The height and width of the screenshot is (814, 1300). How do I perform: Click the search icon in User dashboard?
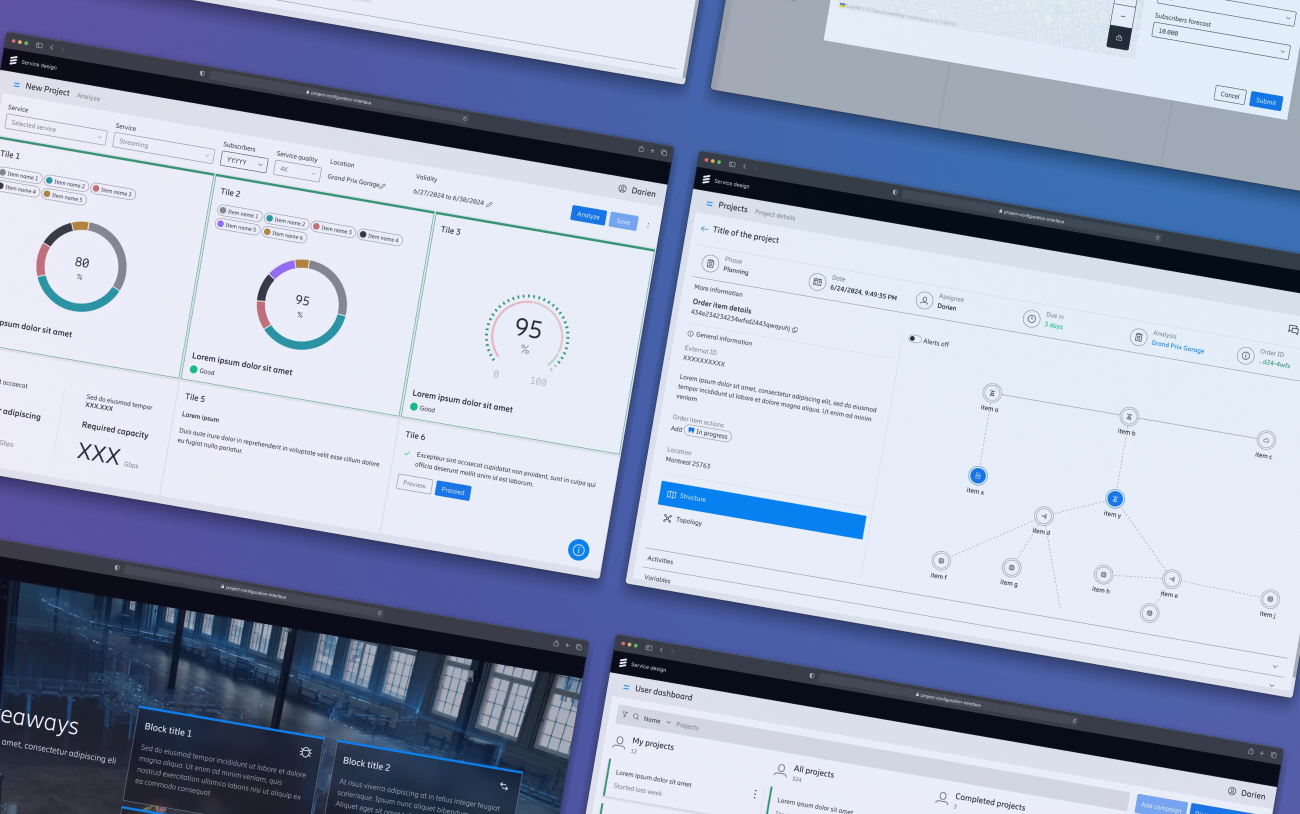tap(636, 718)
